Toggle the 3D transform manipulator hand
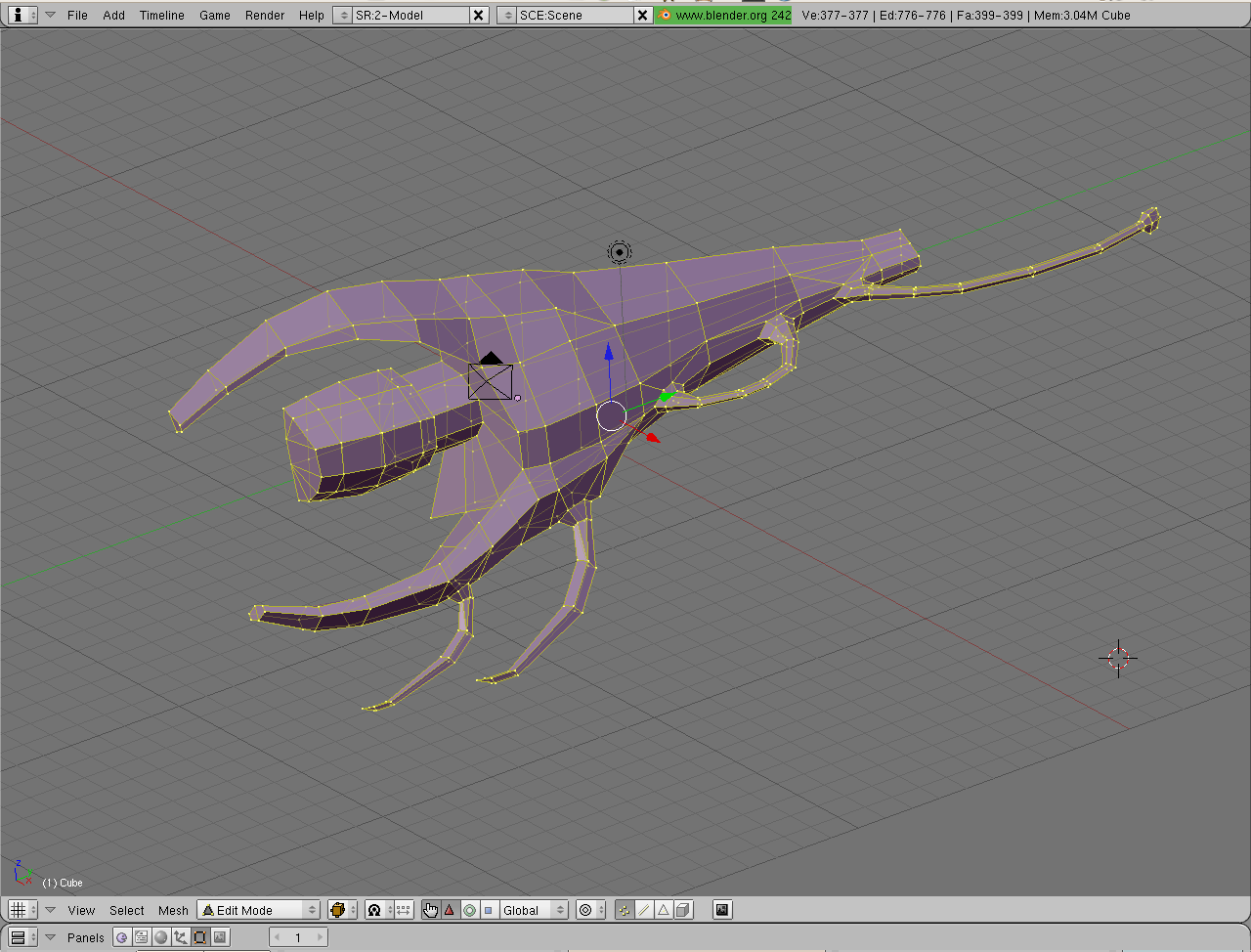 431,910
